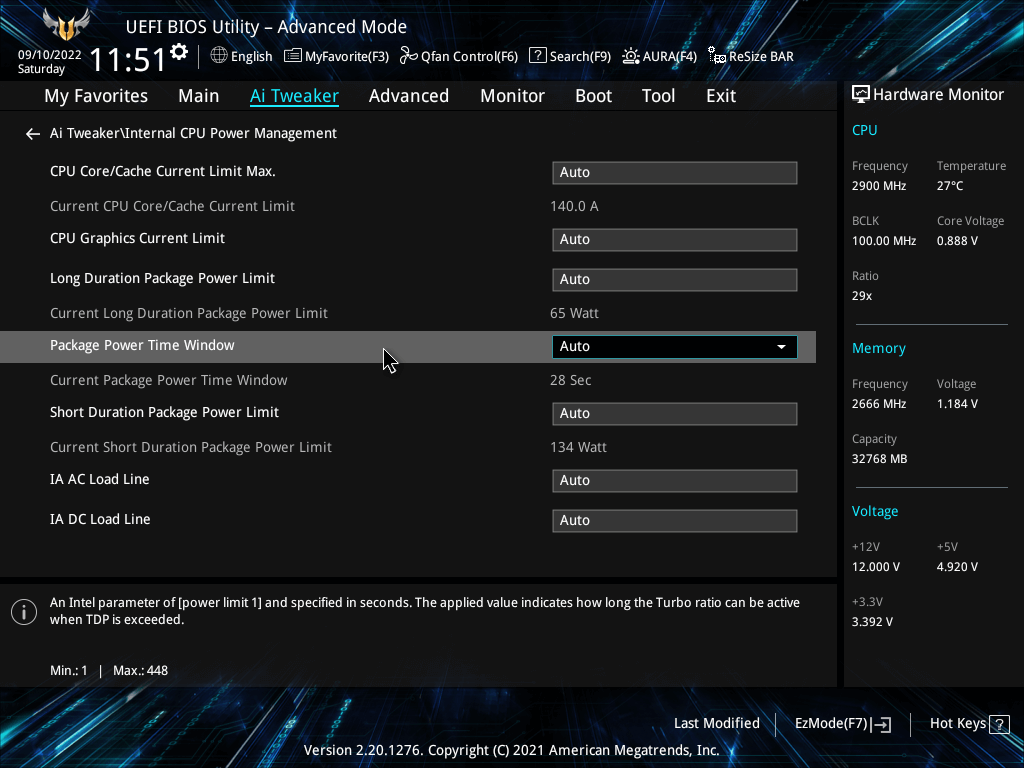The width and height of the screenshot is (1024, 768).
Task: Click the IA AC Load Line Auto field
Action: tap(675, 481)
